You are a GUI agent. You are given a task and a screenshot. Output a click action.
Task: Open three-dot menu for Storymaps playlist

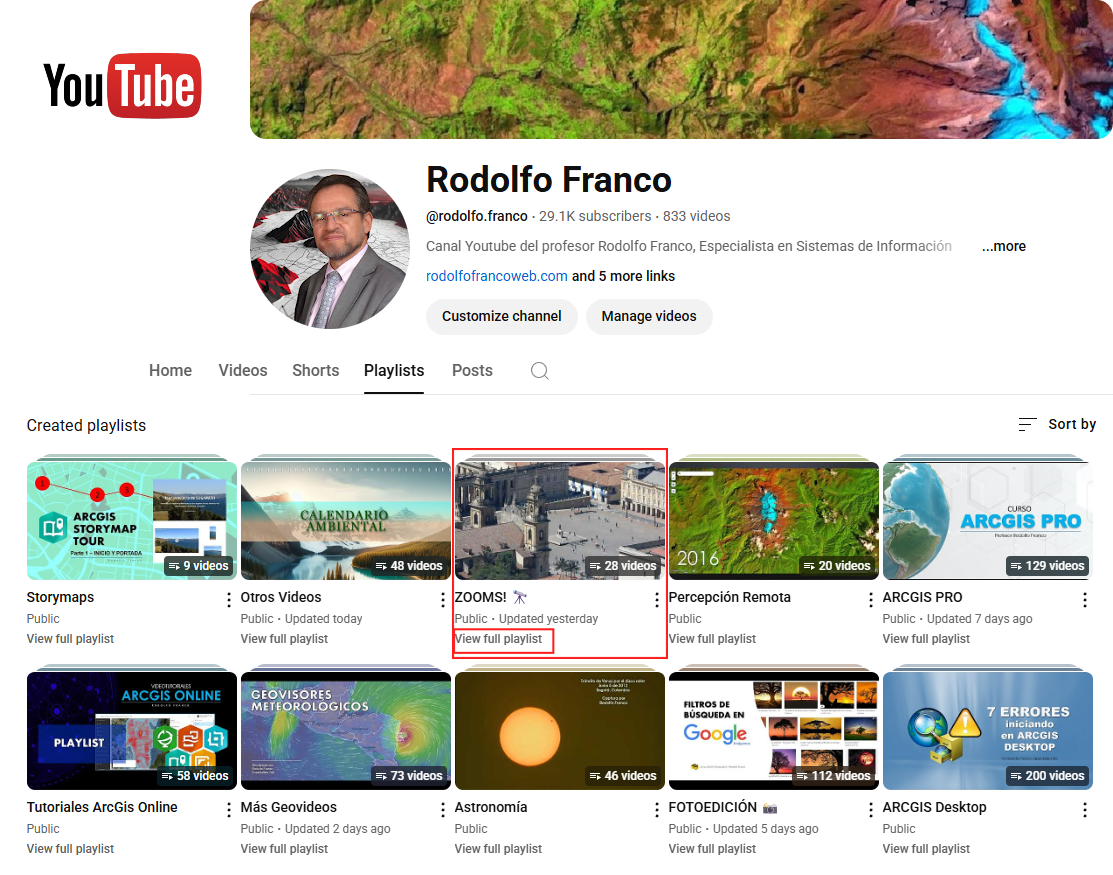[x=229, y=600]
